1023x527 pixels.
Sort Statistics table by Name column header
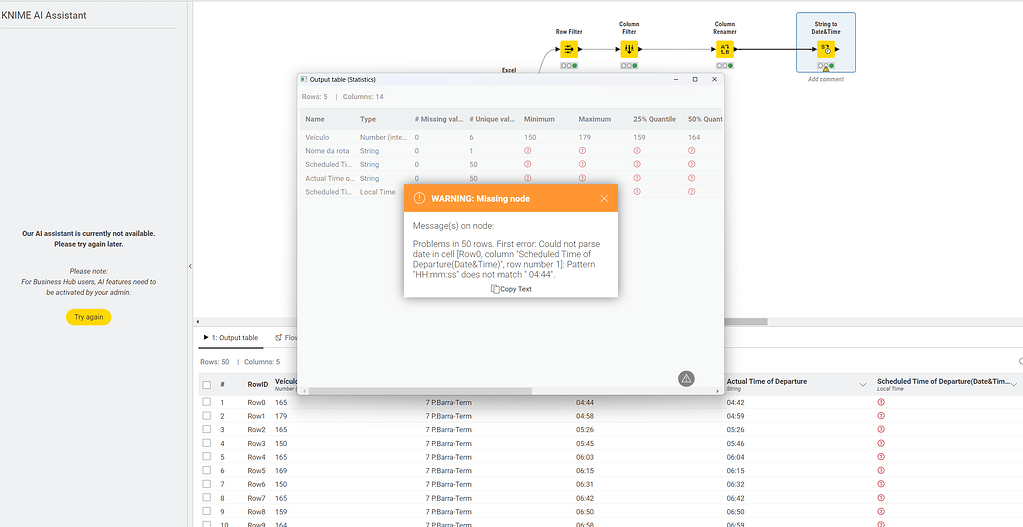[x=314, y=119]
